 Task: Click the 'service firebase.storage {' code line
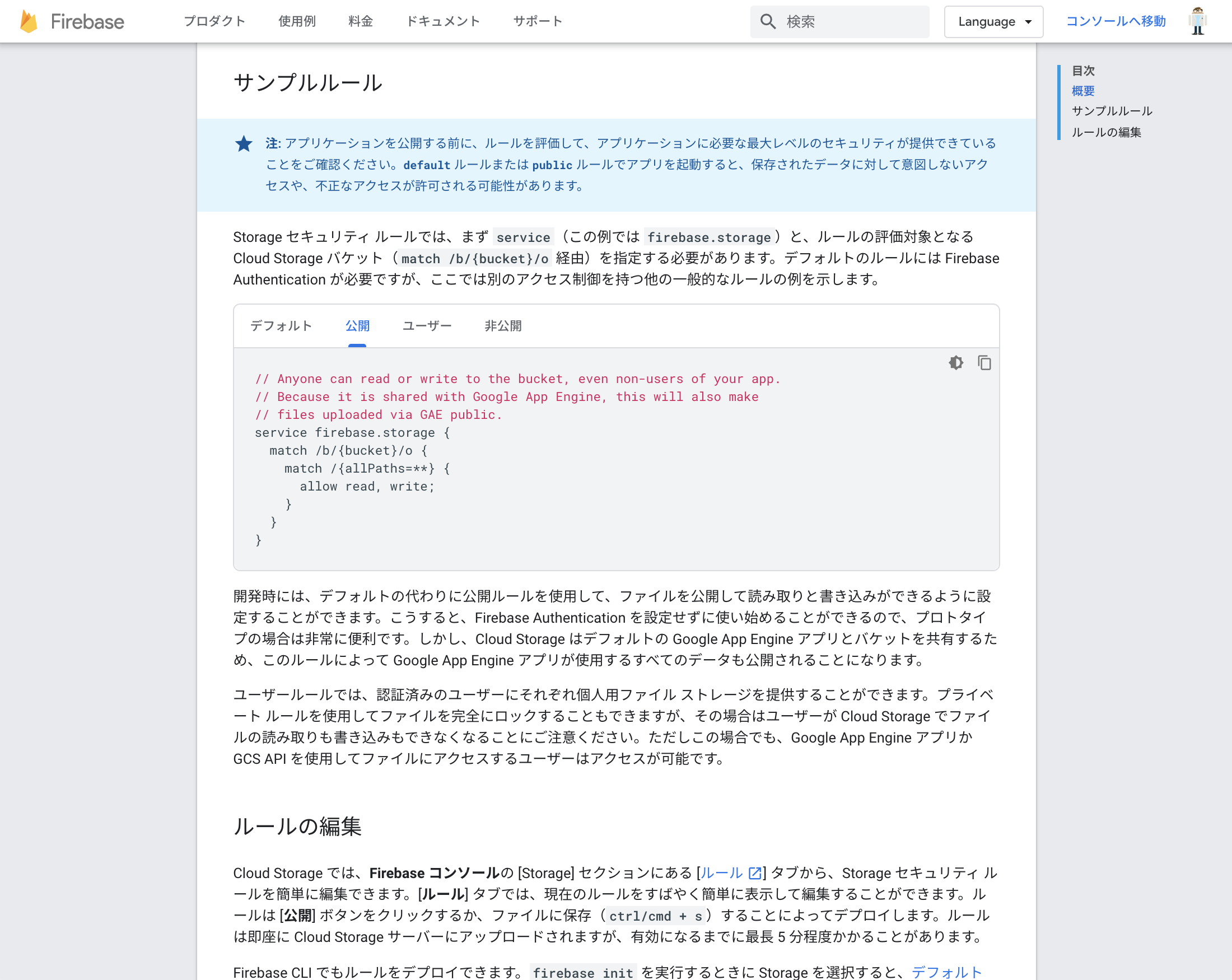tap(353, 432)
